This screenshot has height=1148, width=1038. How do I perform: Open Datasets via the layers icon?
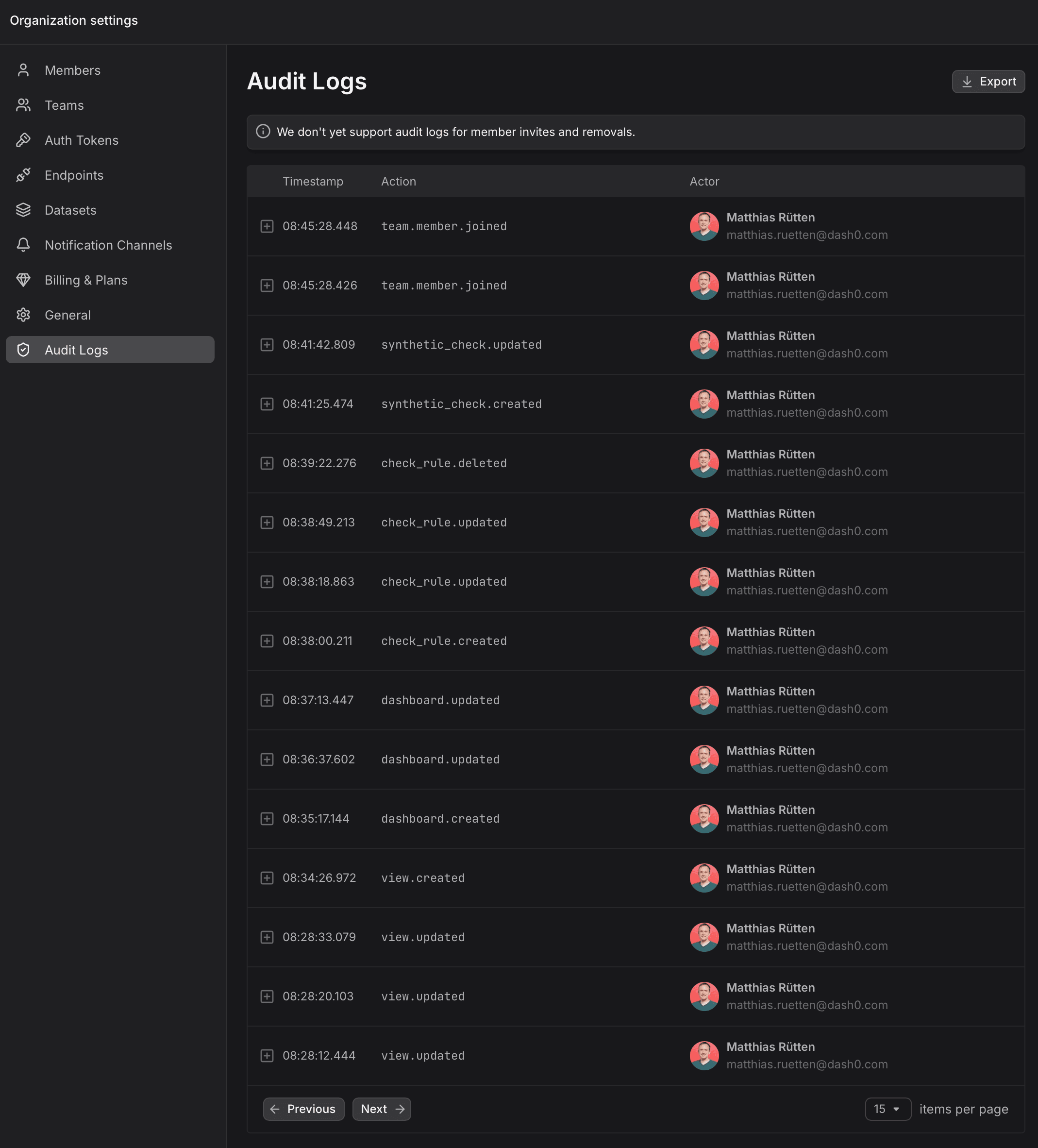23,210
